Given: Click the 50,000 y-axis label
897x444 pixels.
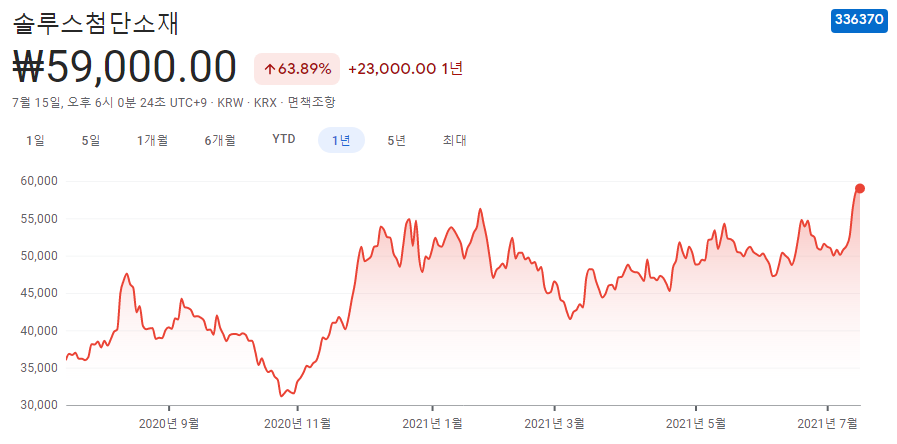Looking at the screenshot, I should (39, 256).
